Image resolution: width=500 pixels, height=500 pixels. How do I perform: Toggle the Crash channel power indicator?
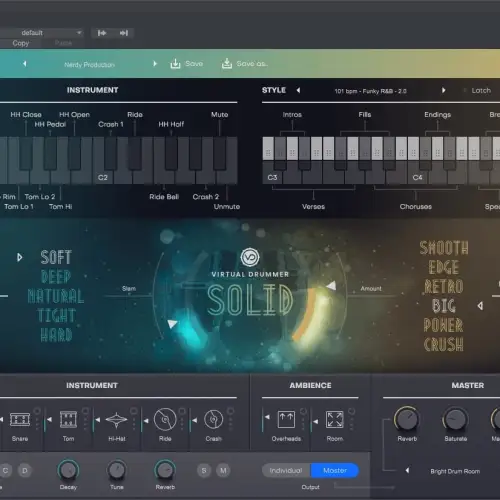point(230,411)
